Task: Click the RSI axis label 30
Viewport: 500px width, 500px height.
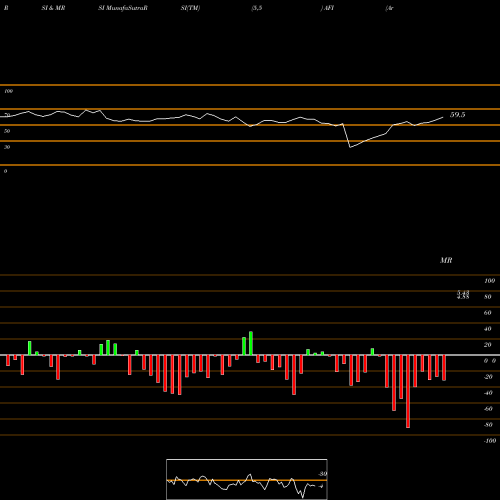Action: click(x=7, y=147)
